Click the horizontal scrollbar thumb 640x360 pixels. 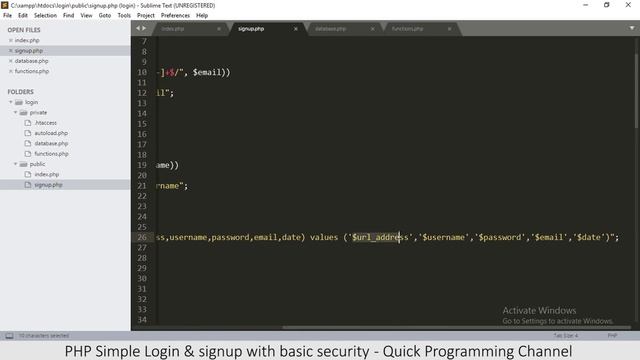tap(456, 327)
